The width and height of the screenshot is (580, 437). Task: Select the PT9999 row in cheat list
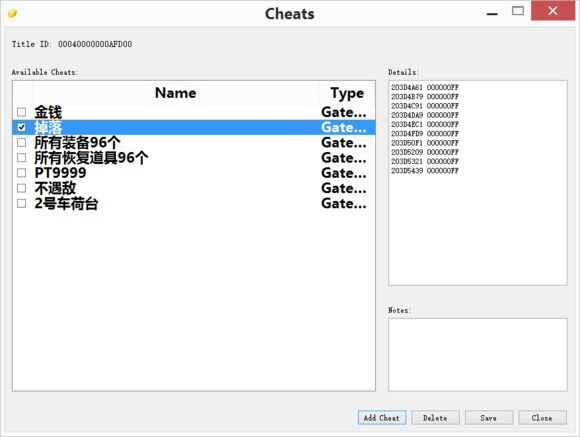(194, 173)
